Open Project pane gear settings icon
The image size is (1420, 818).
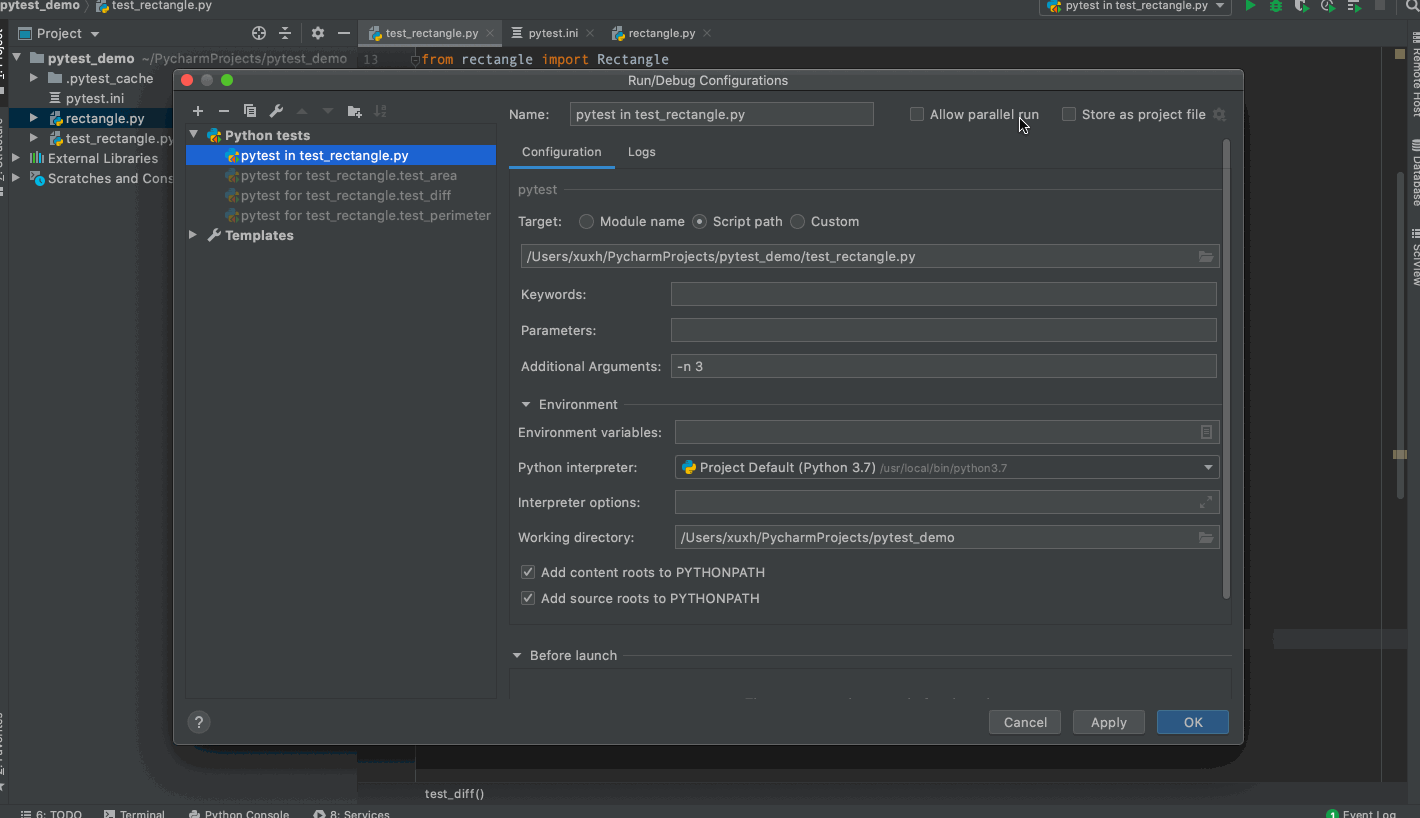tap(318, 33)
